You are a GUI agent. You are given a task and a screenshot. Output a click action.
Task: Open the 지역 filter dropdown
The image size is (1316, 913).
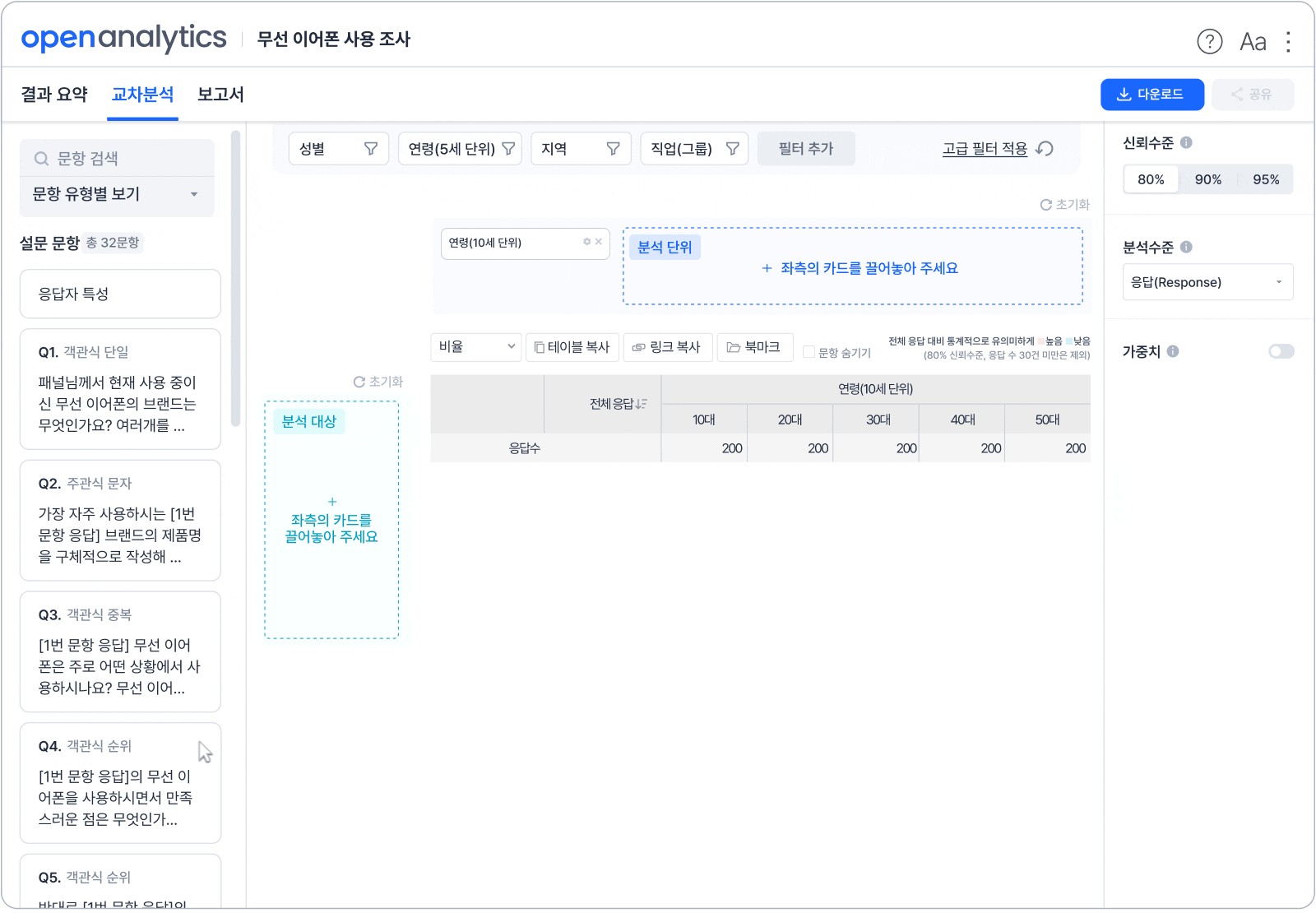[581, 149]
